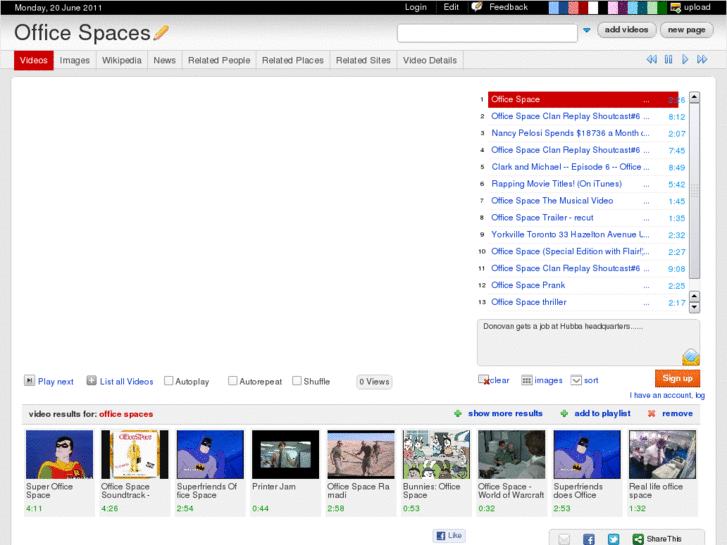Open List all Videos via its plus icon
The image size is (727, 545).
click(91, 381)
